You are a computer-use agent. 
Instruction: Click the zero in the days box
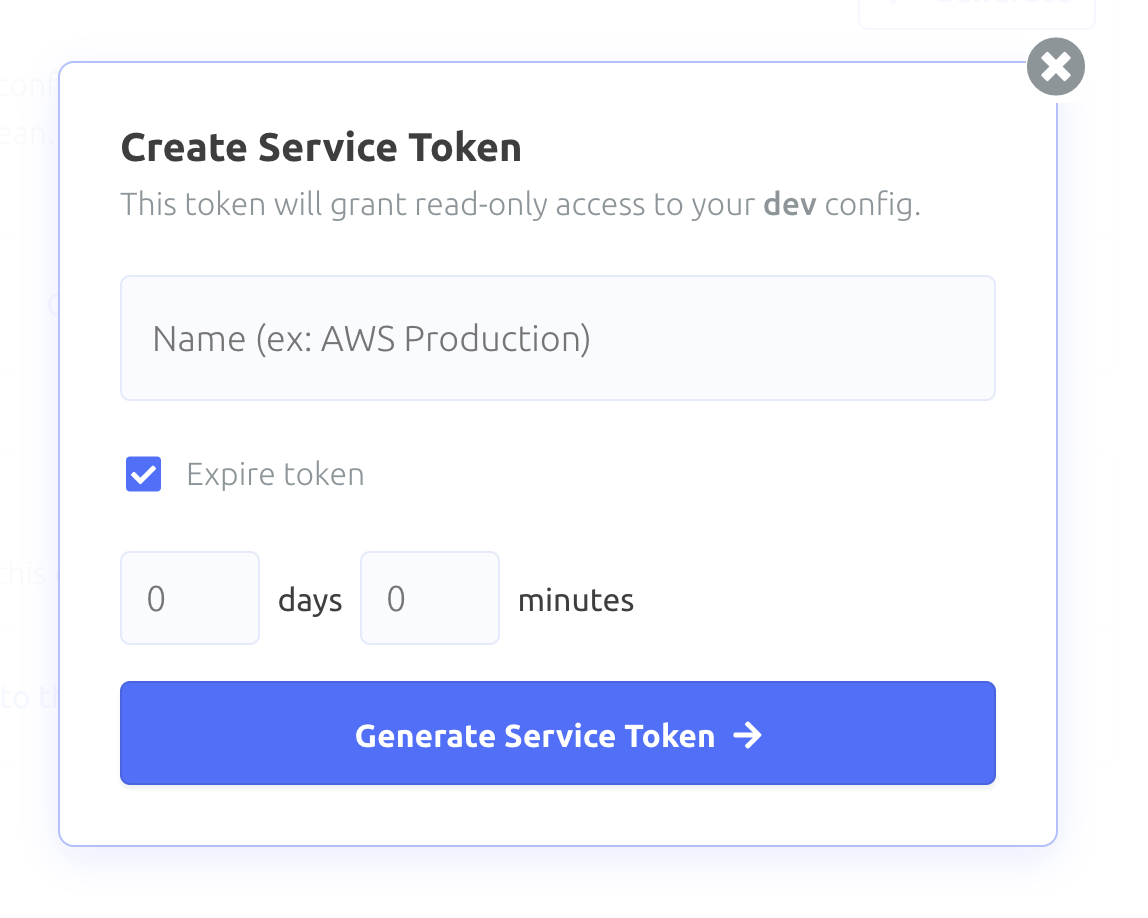156,599
